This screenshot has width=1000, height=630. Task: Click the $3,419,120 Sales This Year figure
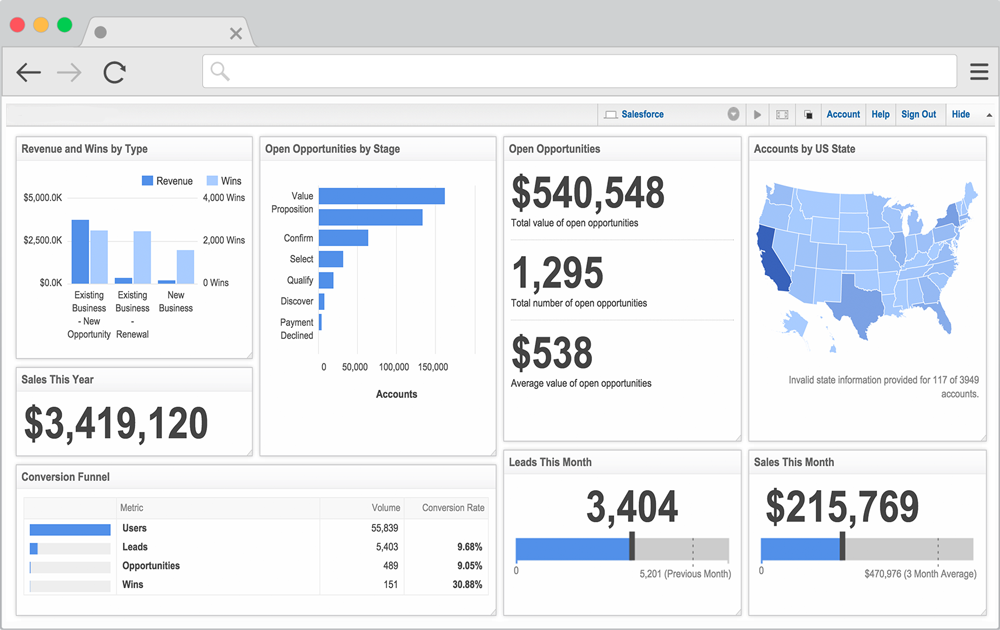point(116,423)
